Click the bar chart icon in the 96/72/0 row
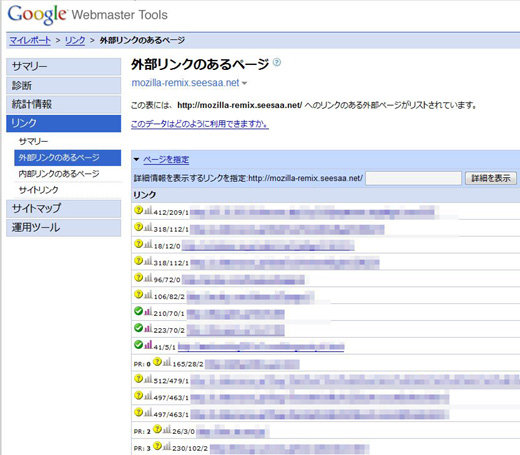The width and height of the screenshot is (520, 455). (148, 277)
